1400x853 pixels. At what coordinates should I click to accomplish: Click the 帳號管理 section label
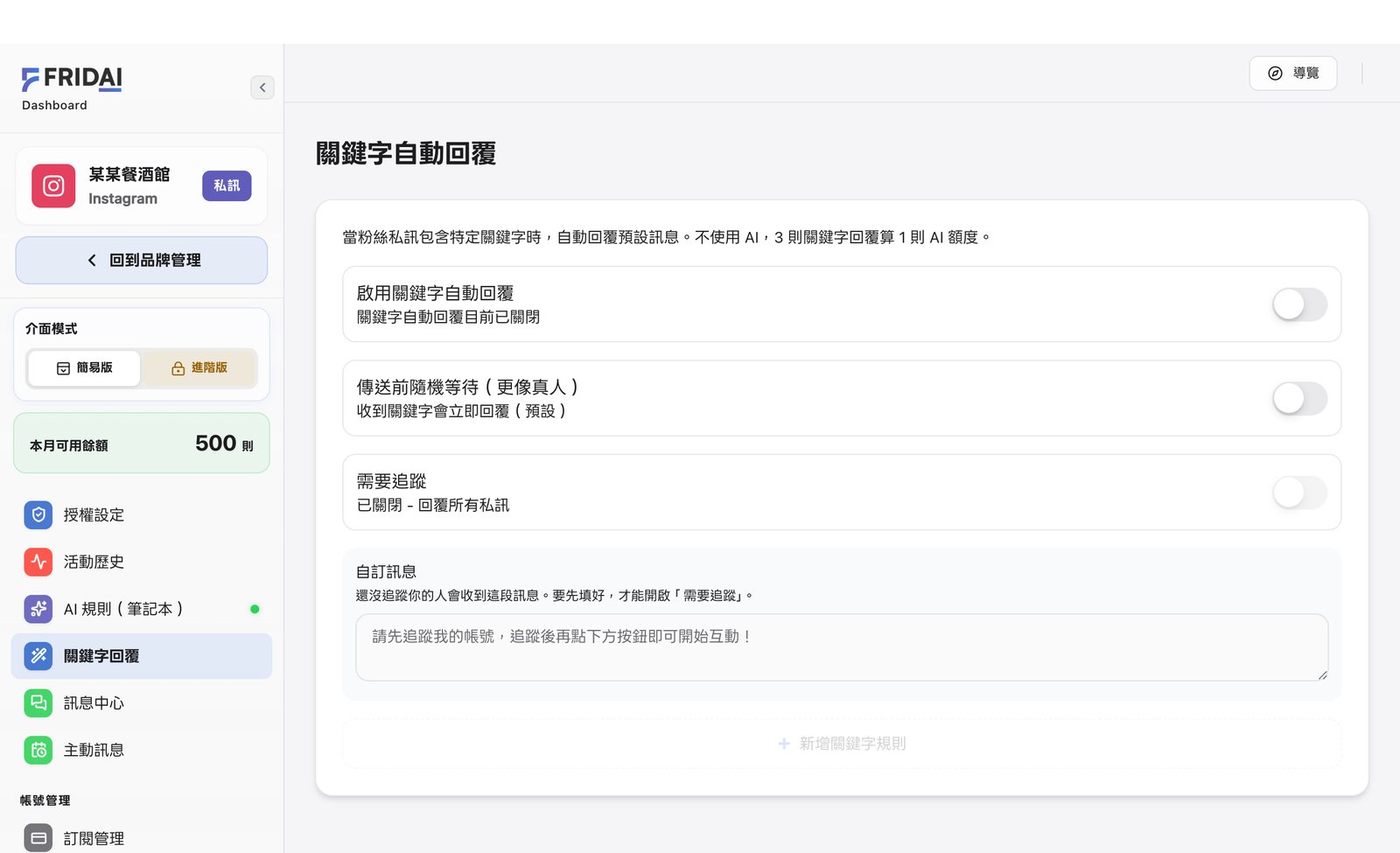coord(45,801)
